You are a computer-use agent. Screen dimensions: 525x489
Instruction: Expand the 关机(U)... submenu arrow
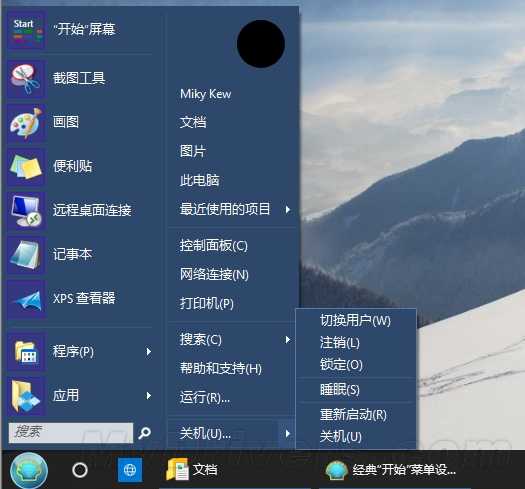click(288, 434)
